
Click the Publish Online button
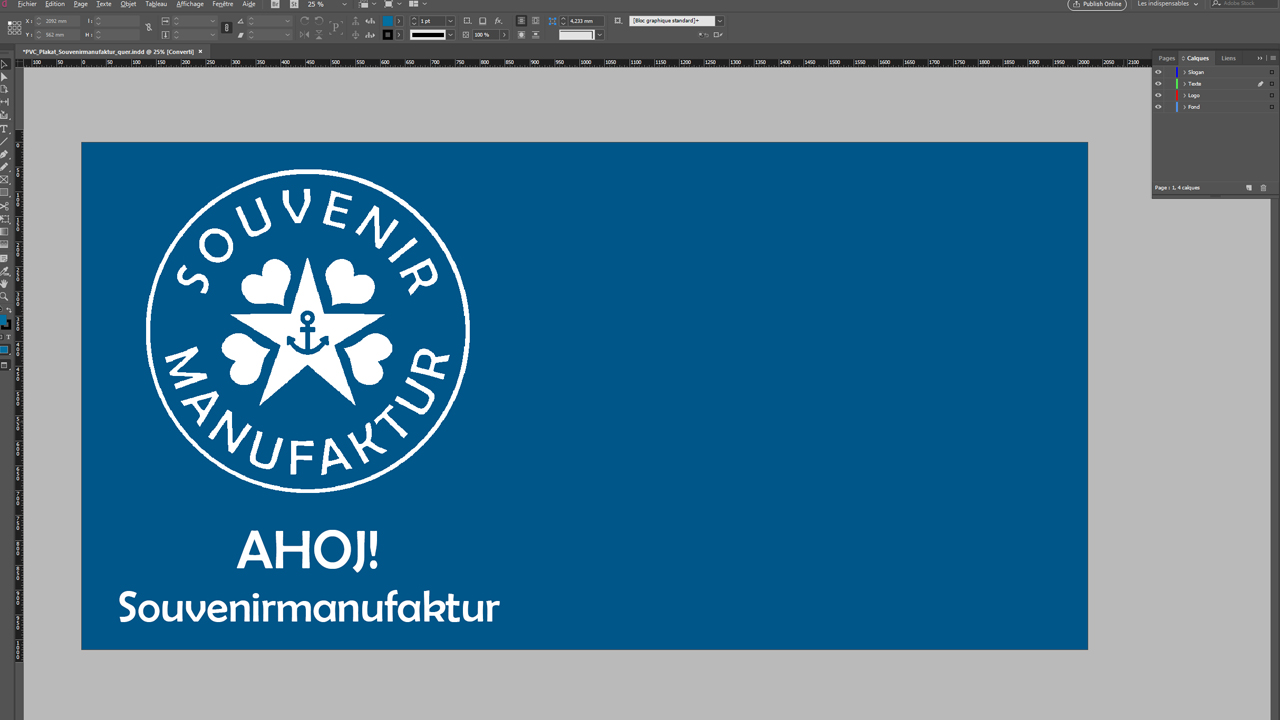pyautogui.click(x=1097, y=4)
